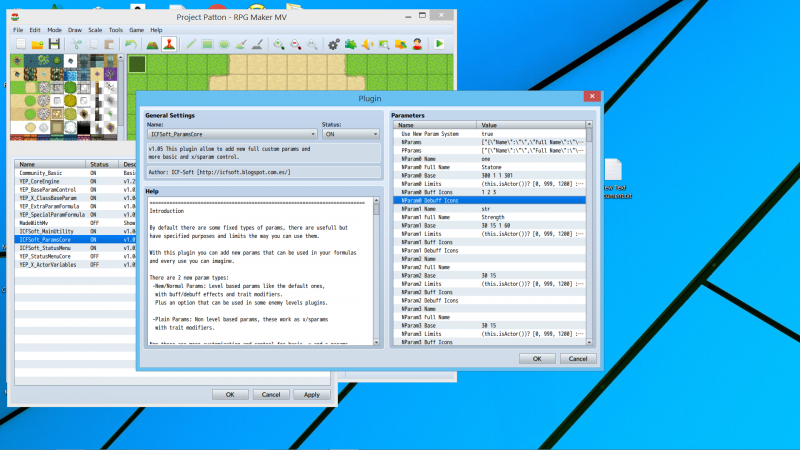Viewport: 800px width, 450px height.
Task: Open the Tools menu
Action: 115,30
